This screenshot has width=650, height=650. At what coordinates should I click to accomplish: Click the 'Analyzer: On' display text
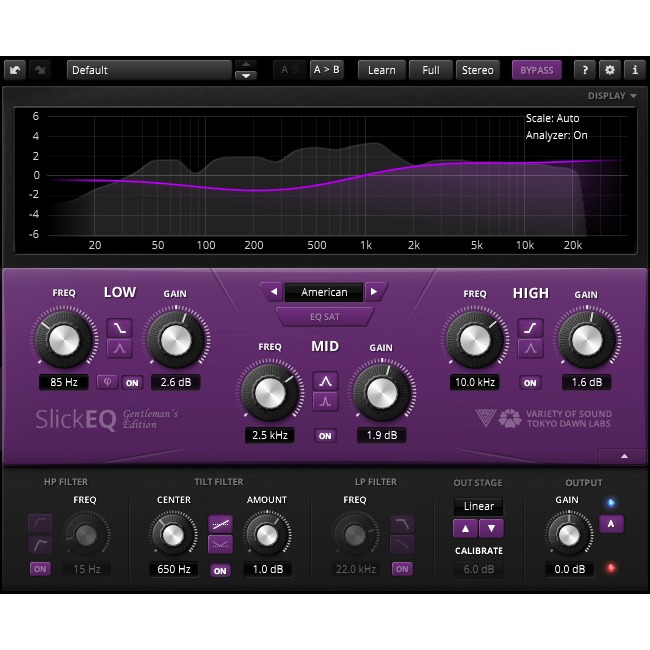point(556,136)
